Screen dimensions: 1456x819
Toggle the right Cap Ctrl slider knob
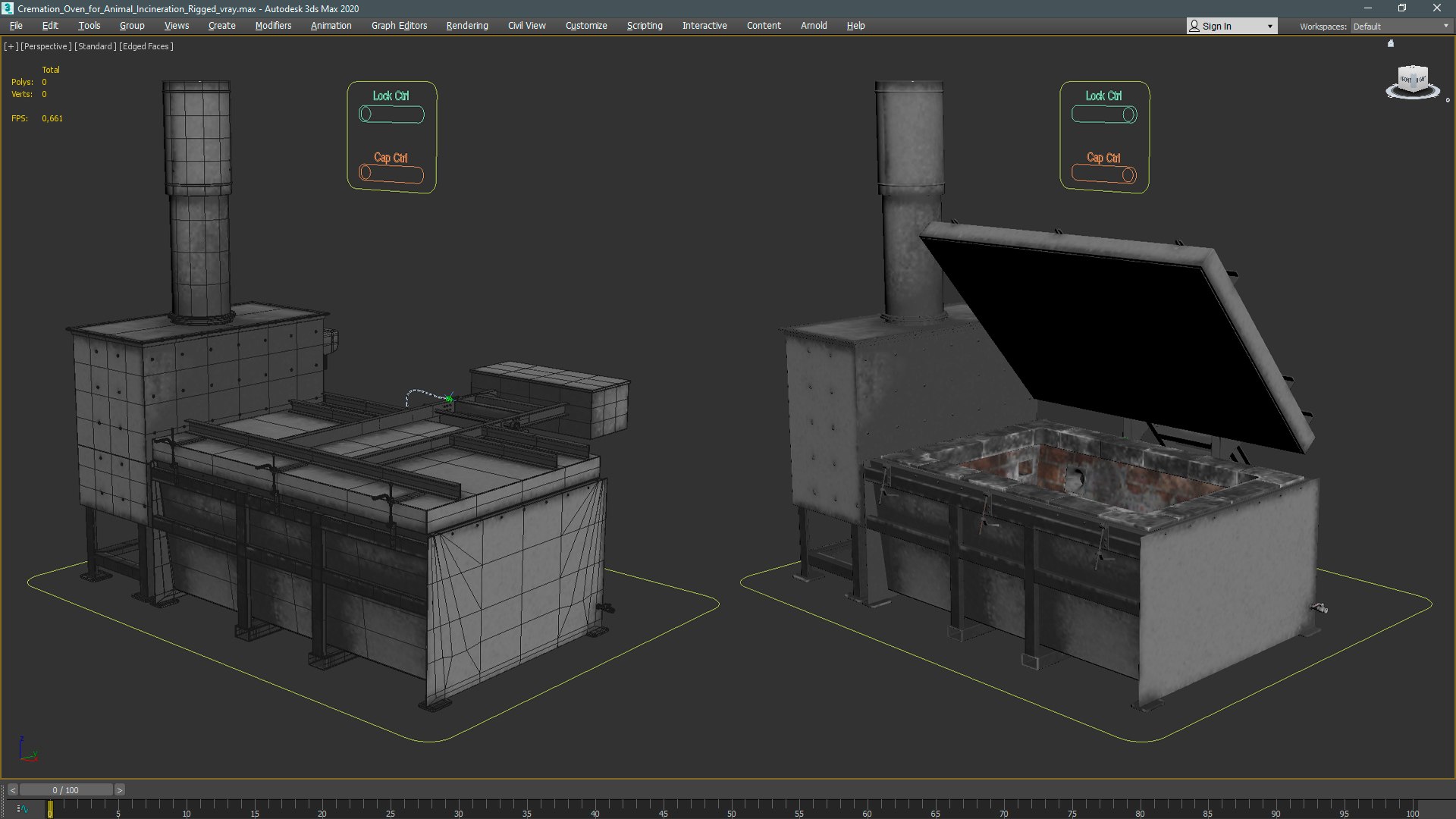tap(1128, 175)
